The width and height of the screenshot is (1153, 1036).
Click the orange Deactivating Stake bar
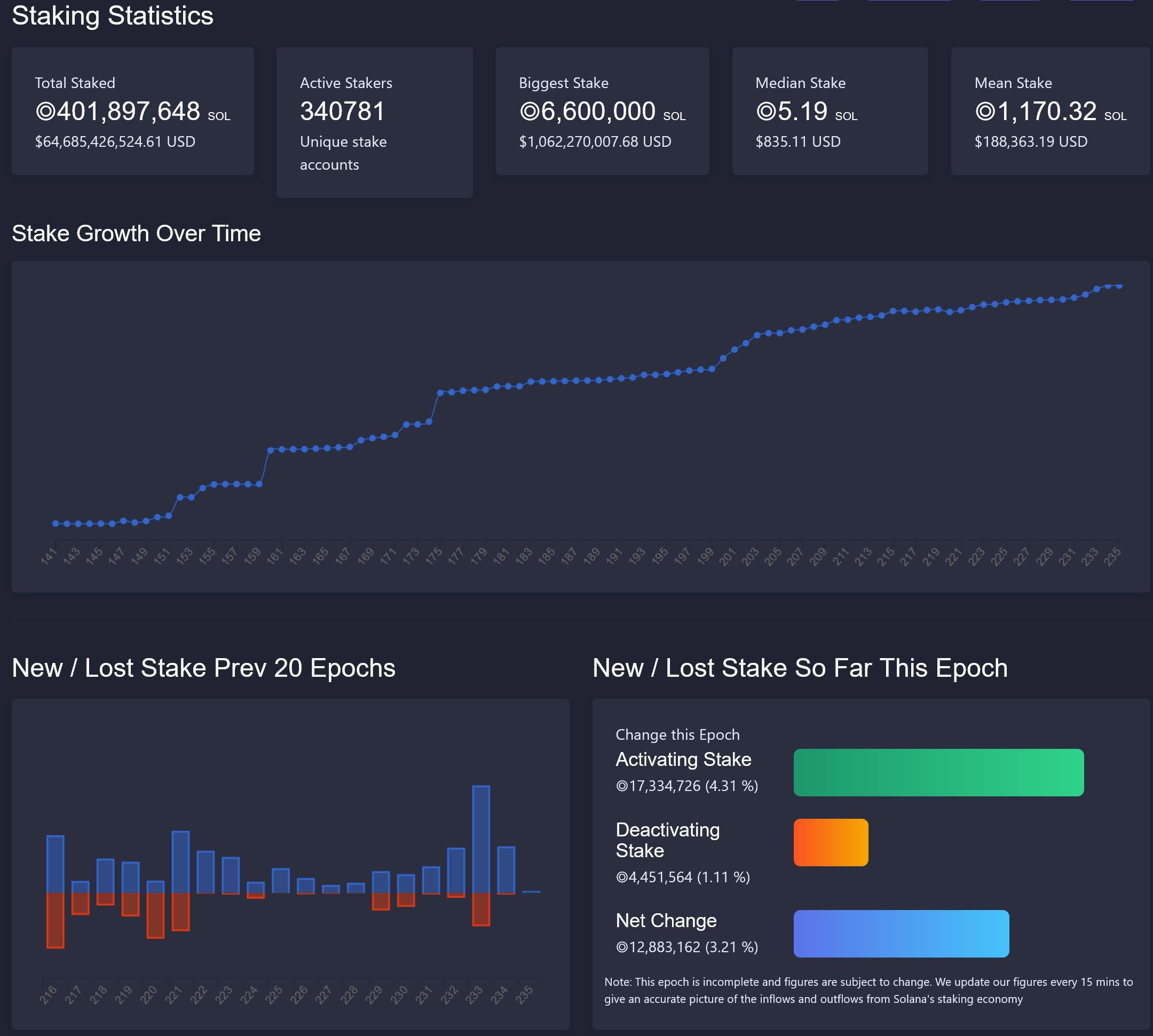coord(831,842)
